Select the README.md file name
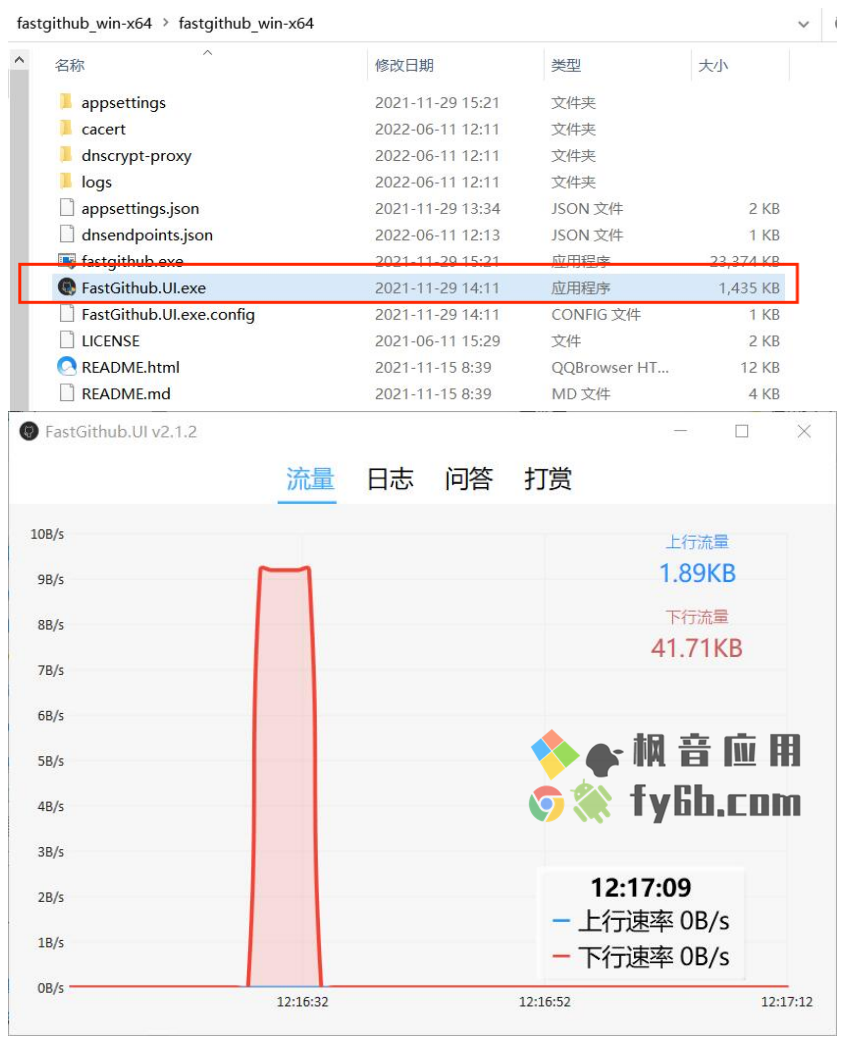 coord(126,393)
